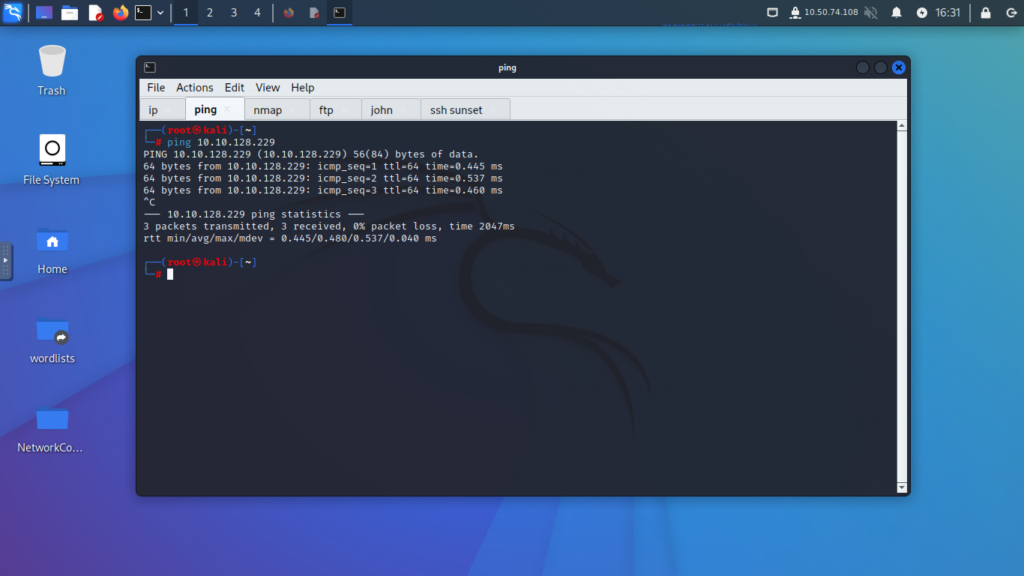Viewport: 1024px width, 576px height.
Task: Expand the left edge side panel handle
Action: [6, 261]
